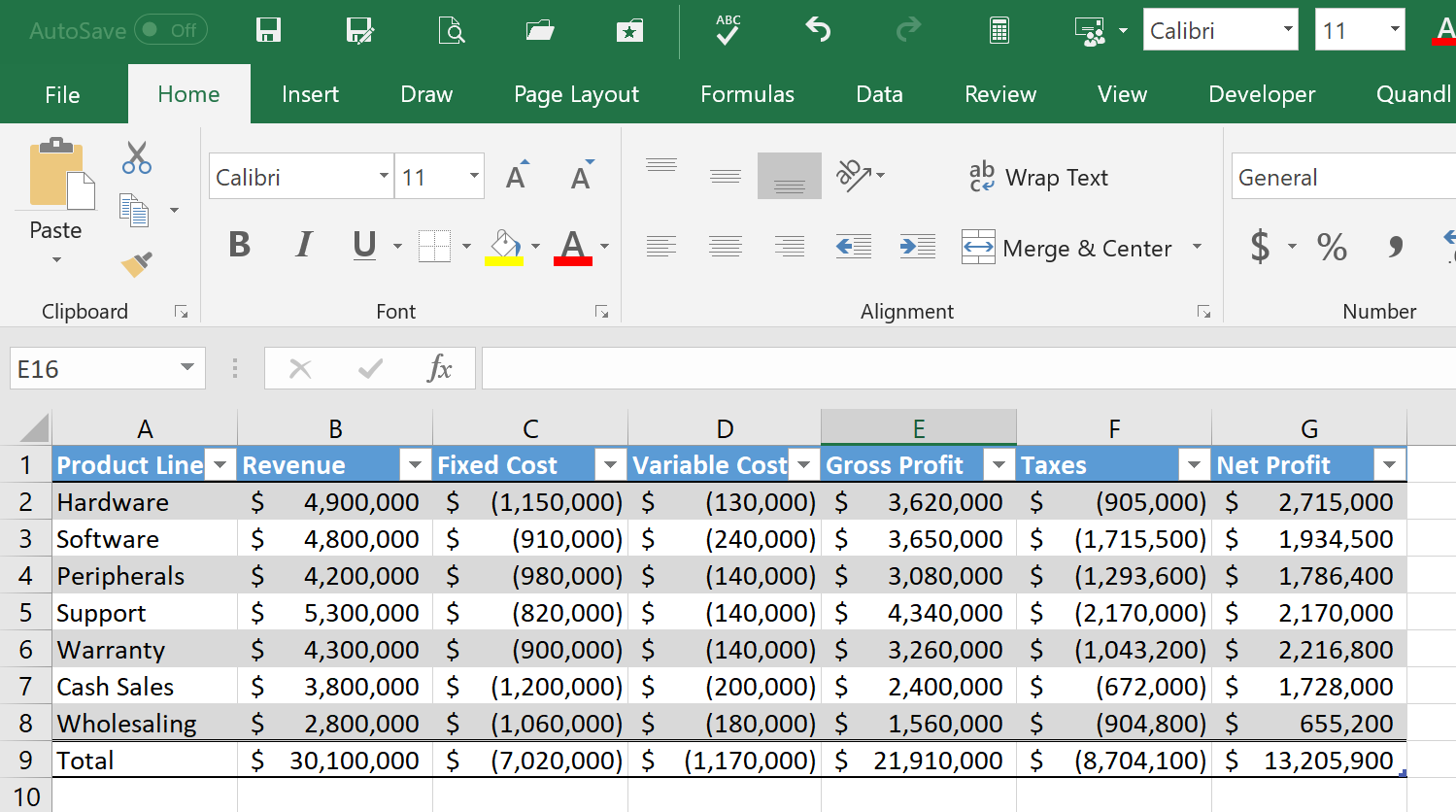
Task: Open Gross Profit filter dropdown
Action: point(999,465)
